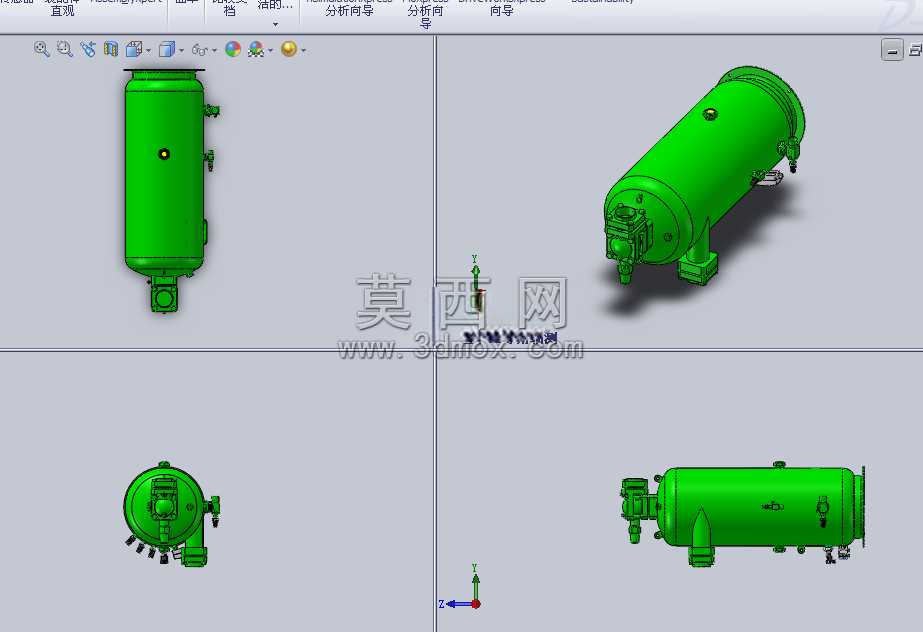This screenshot has height=632, width=923.
Task: Open Edit Appearance color ball icon
Action: click(233, 49)
